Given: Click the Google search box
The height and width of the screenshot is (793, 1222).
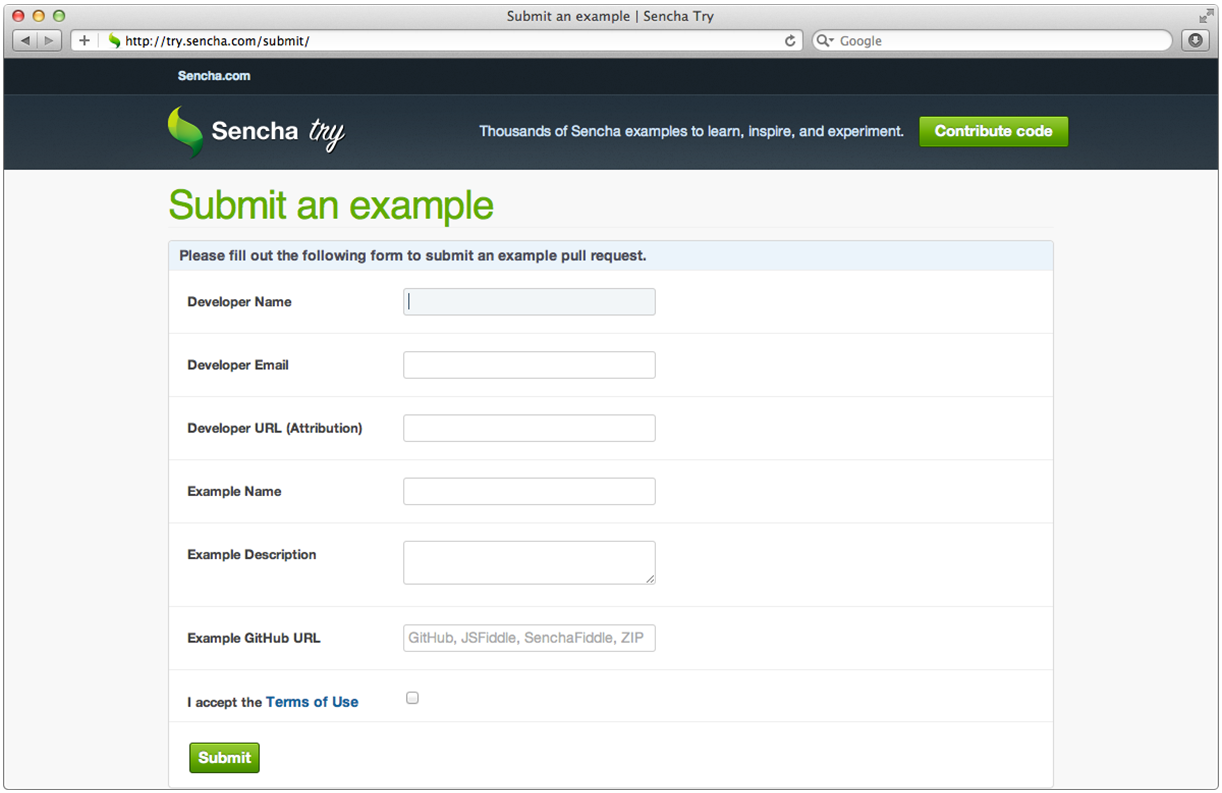Looking at the screenshot, I should (991, 41).
